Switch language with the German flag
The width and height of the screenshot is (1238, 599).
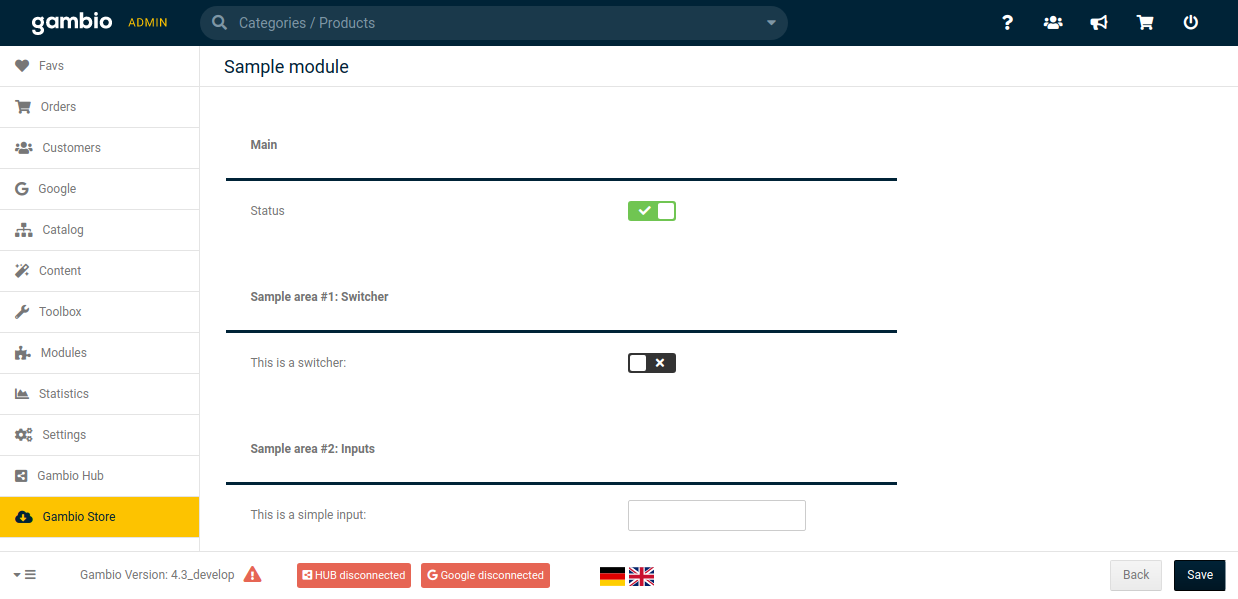(x=612, y=576)
